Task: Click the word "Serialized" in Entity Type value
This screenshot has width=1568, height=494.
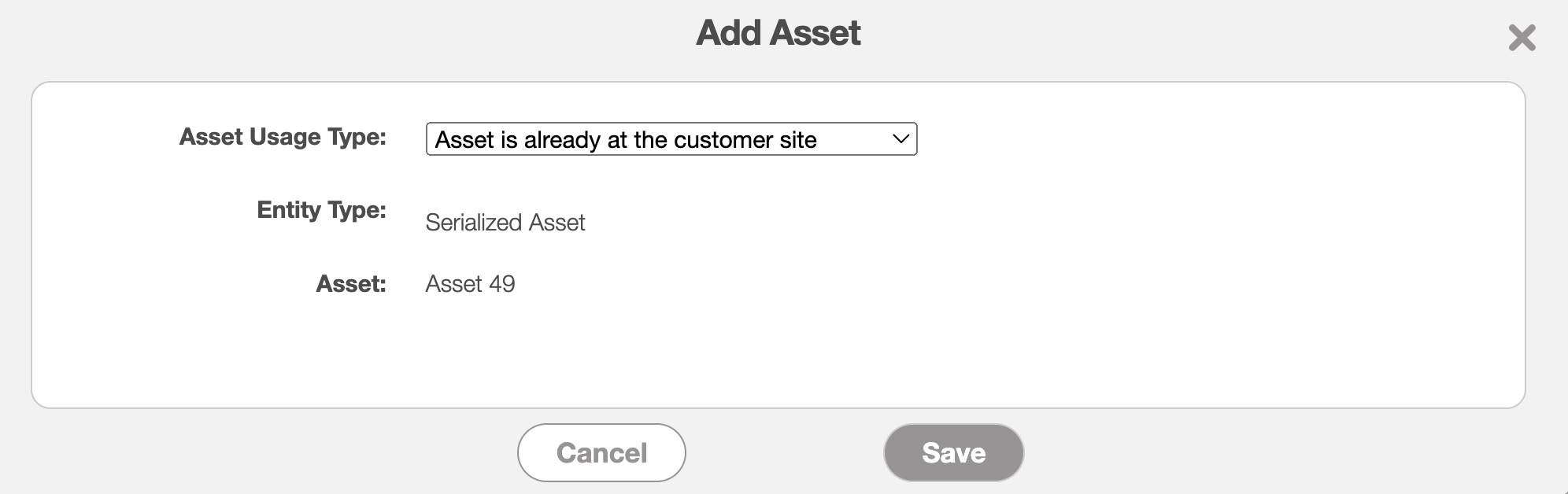Action: coord(474,223)
